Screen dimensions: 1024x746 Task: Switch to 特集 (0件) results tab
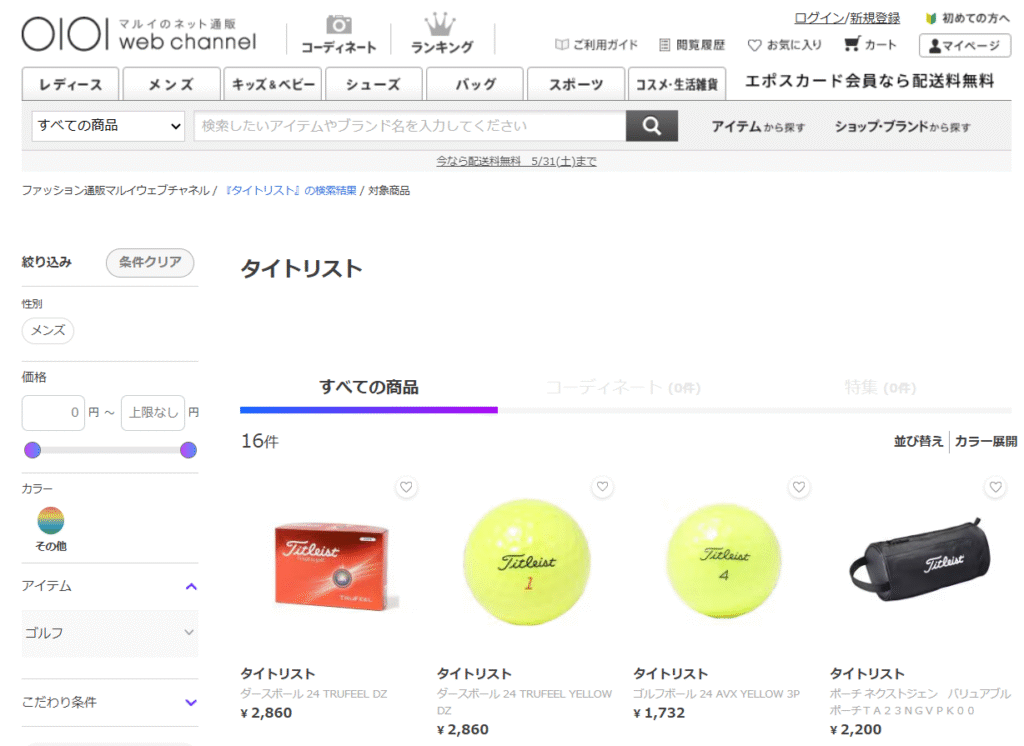(x=880, y=388)
